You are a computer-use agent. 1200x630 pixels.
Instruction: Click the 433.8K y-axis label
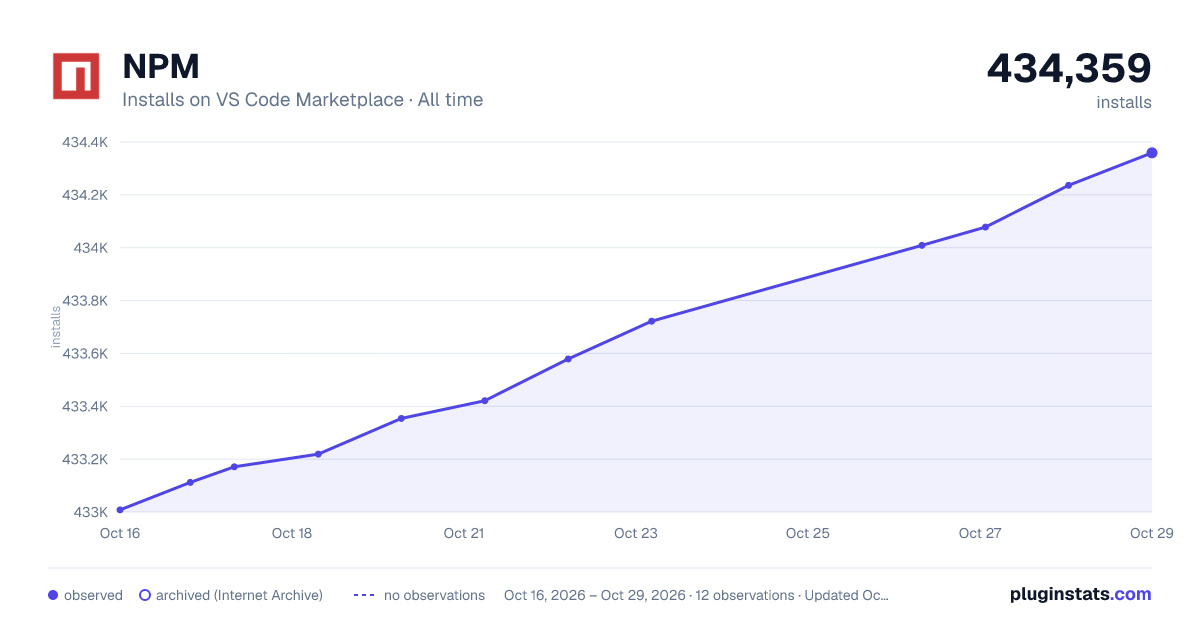(85, 300)
